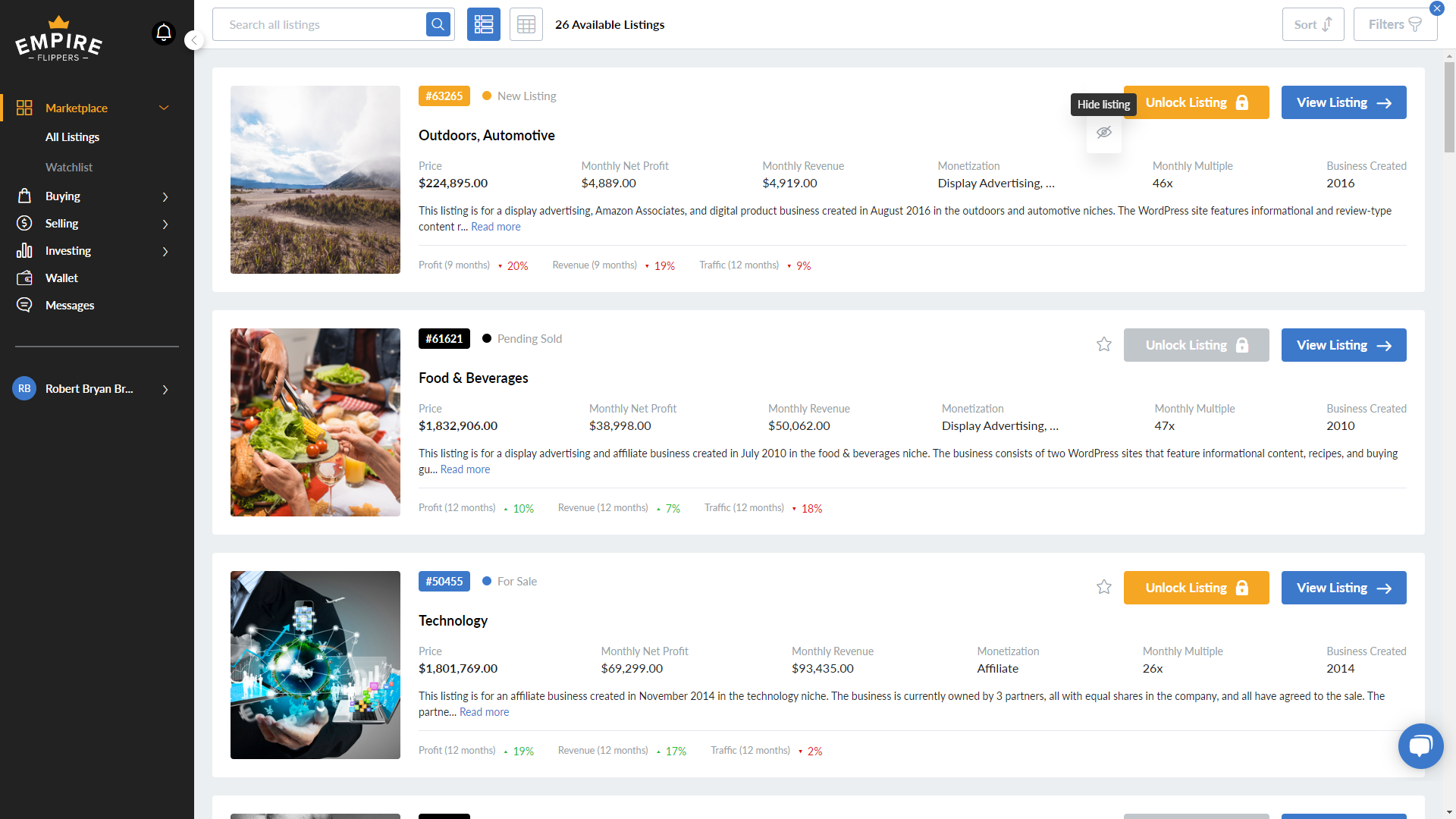Click listing ID badge #50455
The height and width of the screenshot is (819, 1456).
point(444,581)
